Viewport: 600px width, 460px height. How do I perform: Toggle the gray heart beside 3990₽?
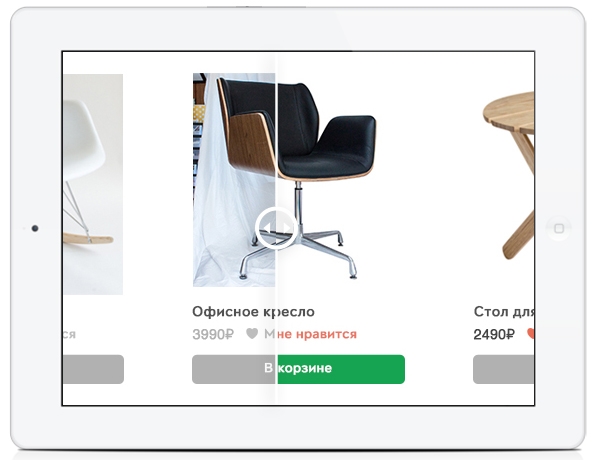251,334
